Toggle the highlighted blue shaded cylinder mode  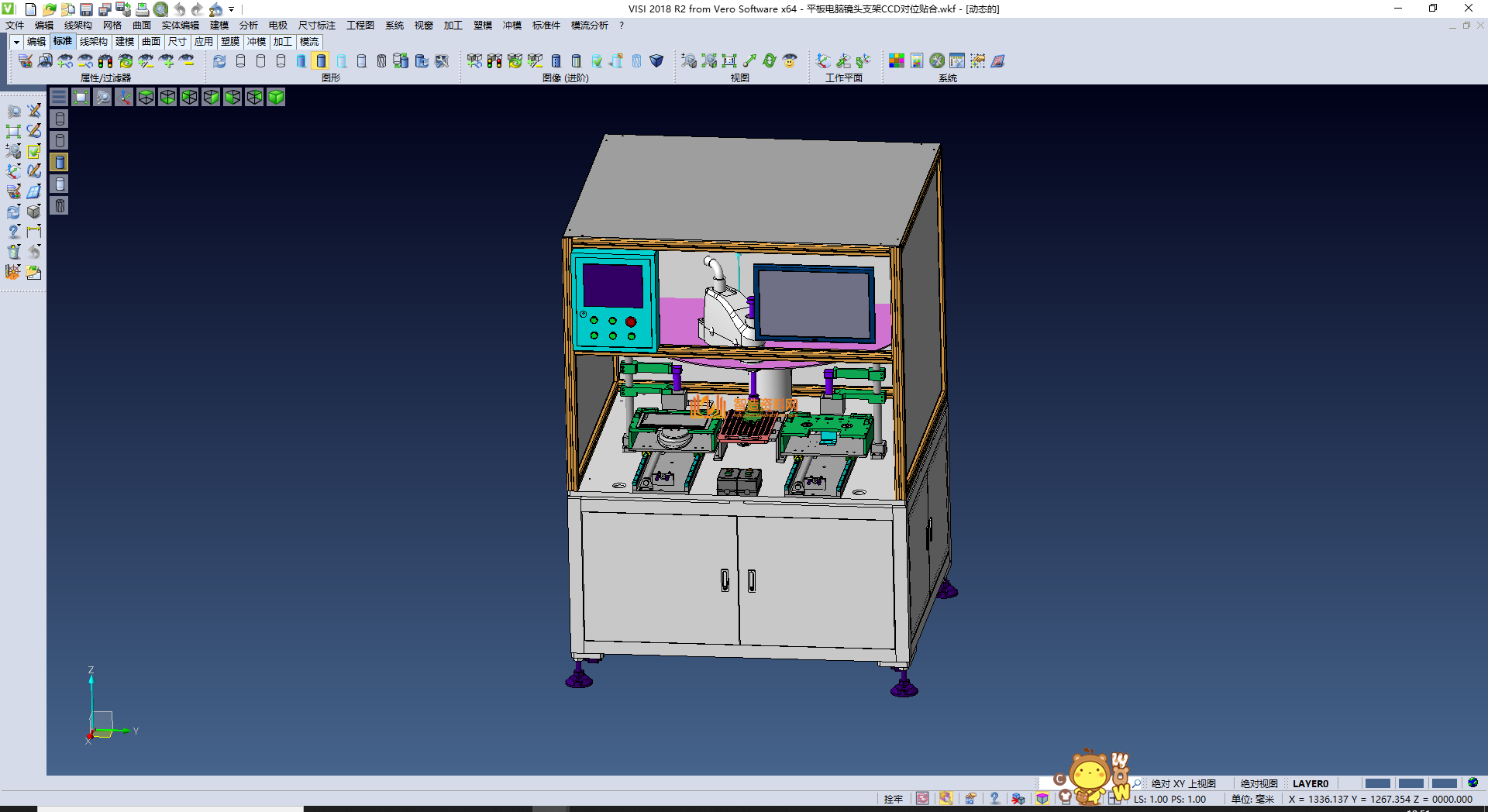[321, 61]
